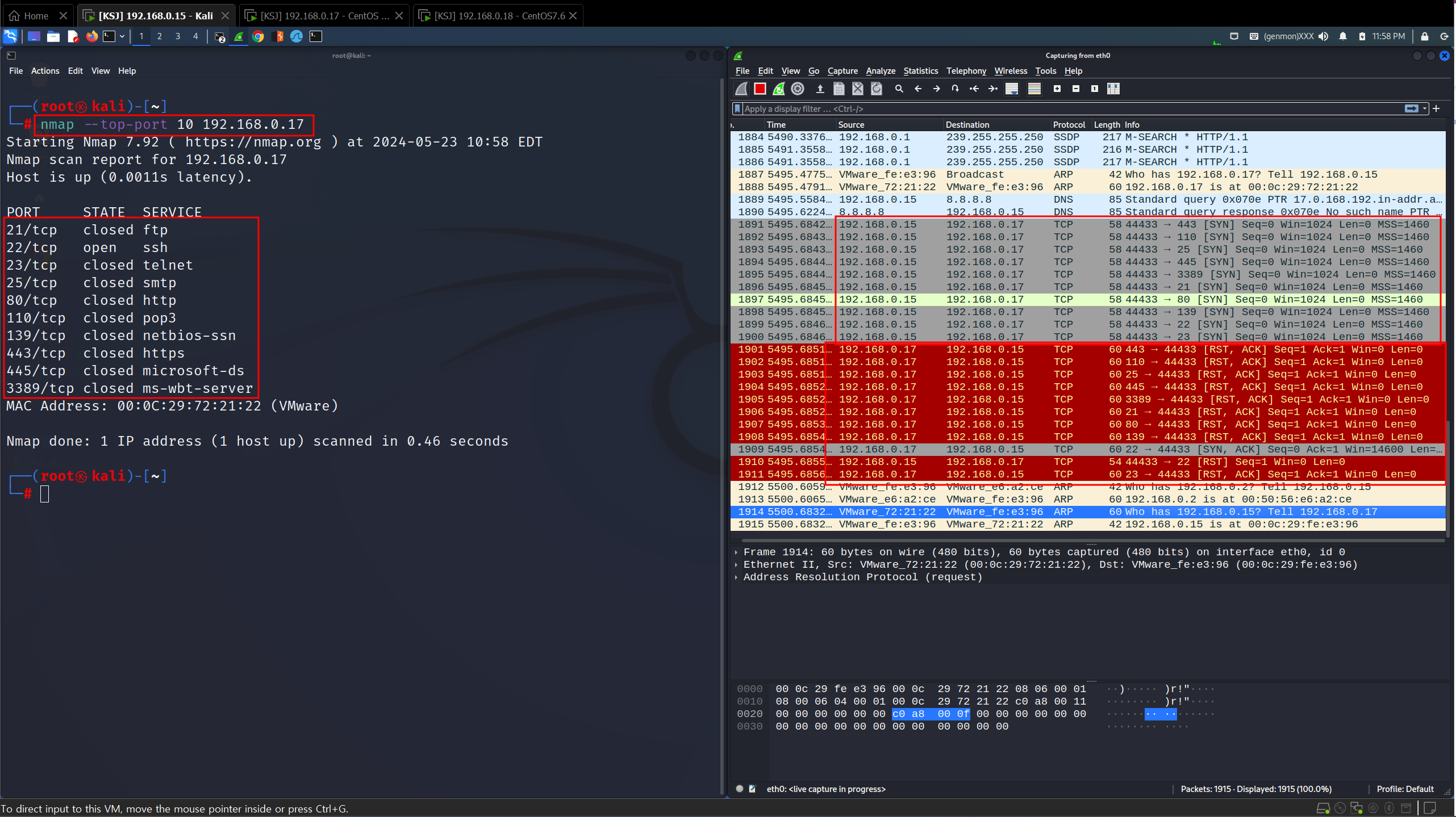Expand the Ethernet II tree item
Screen dimensions: 1456x817
[736, 564]
